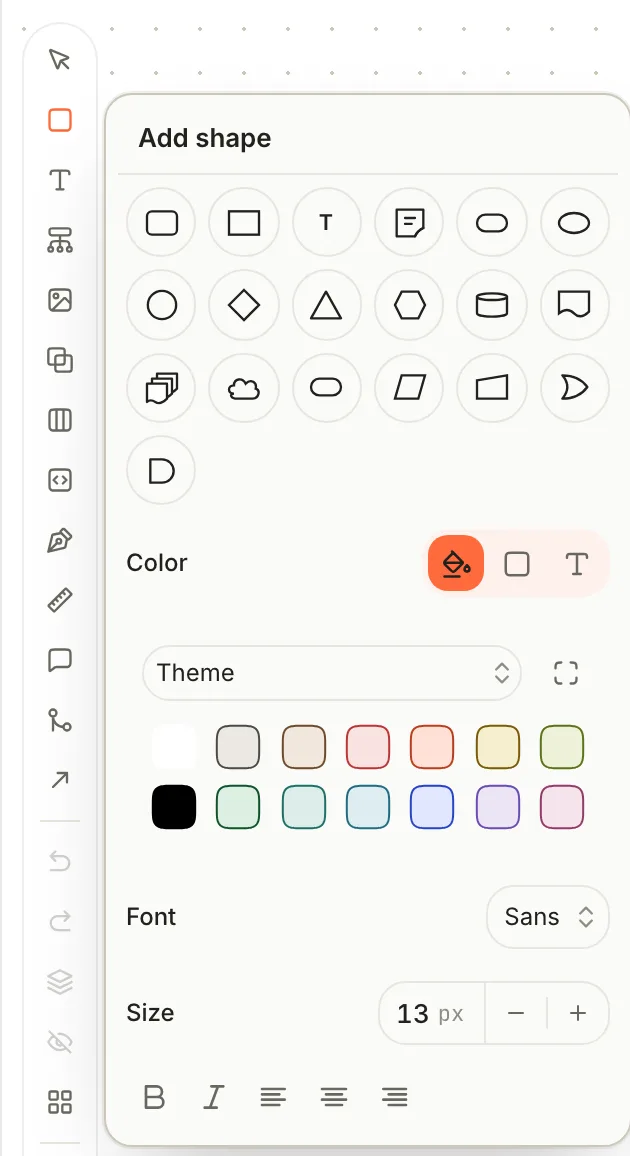
Task: Switch to border color mode
Action: coord(517,564)
